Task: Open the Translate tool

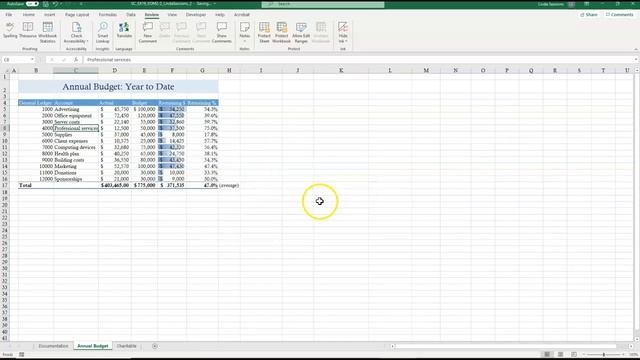Action: [124, 31]
